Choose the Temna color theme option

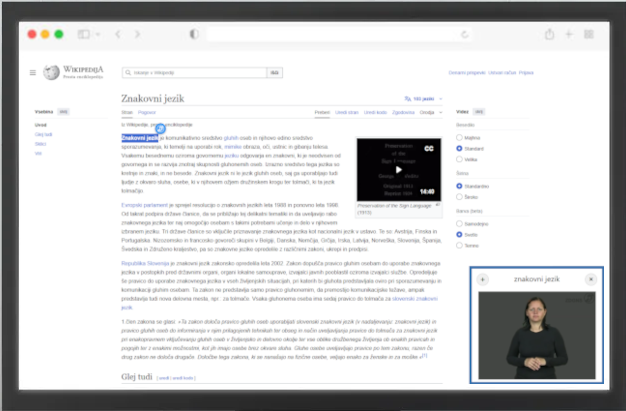click(459, 243)
